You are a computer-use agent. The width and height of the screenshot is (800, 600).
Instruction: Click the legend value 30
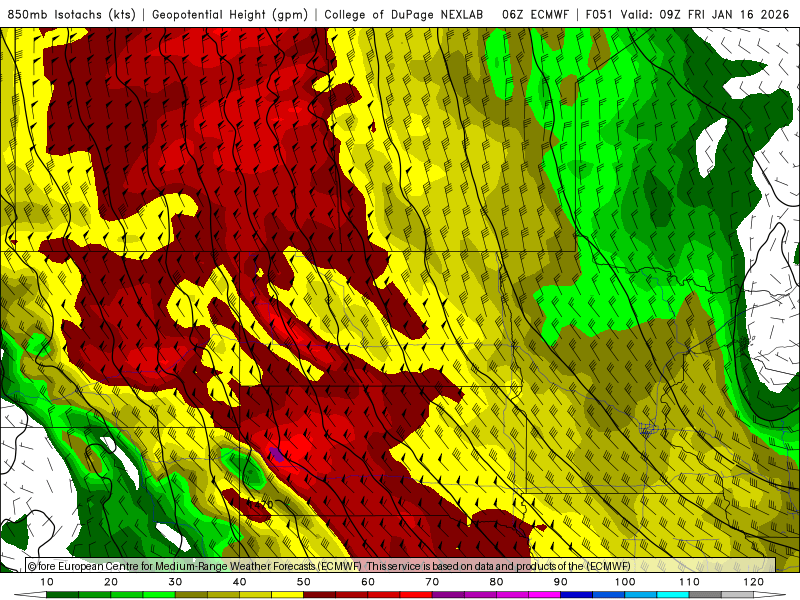coord(175,582)
